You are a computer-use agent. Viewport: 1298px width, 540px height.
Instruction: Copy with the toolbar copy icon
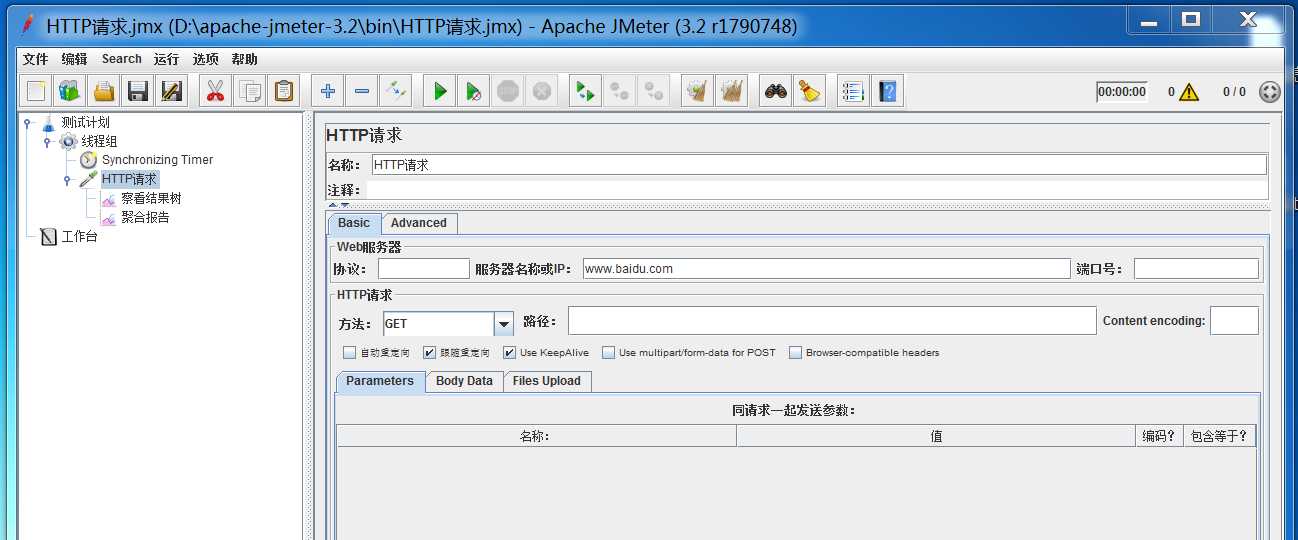[248, 91]
